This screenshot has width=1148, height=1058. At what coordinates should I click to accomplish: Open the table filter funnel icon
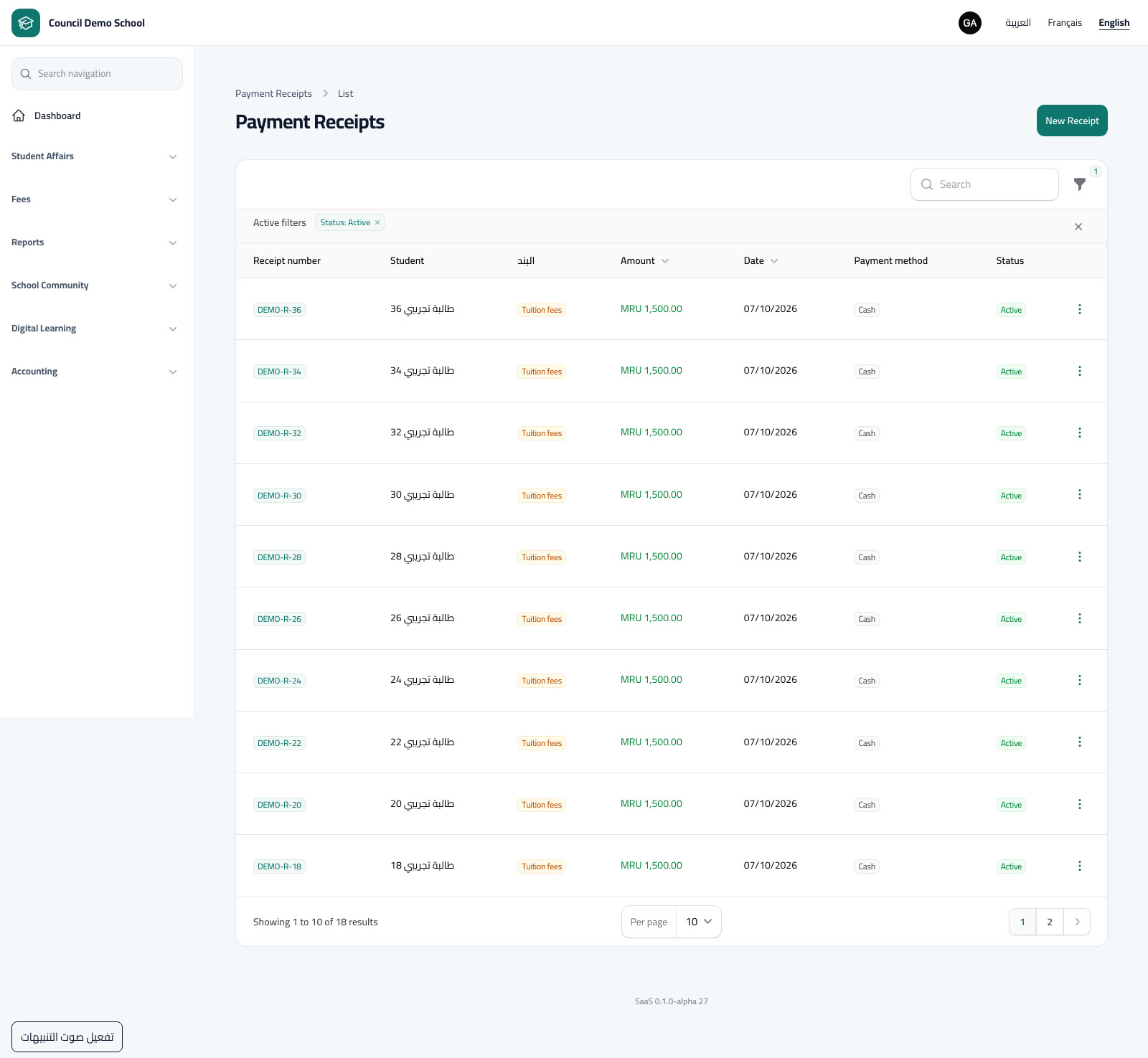[x=1080, y=184]
